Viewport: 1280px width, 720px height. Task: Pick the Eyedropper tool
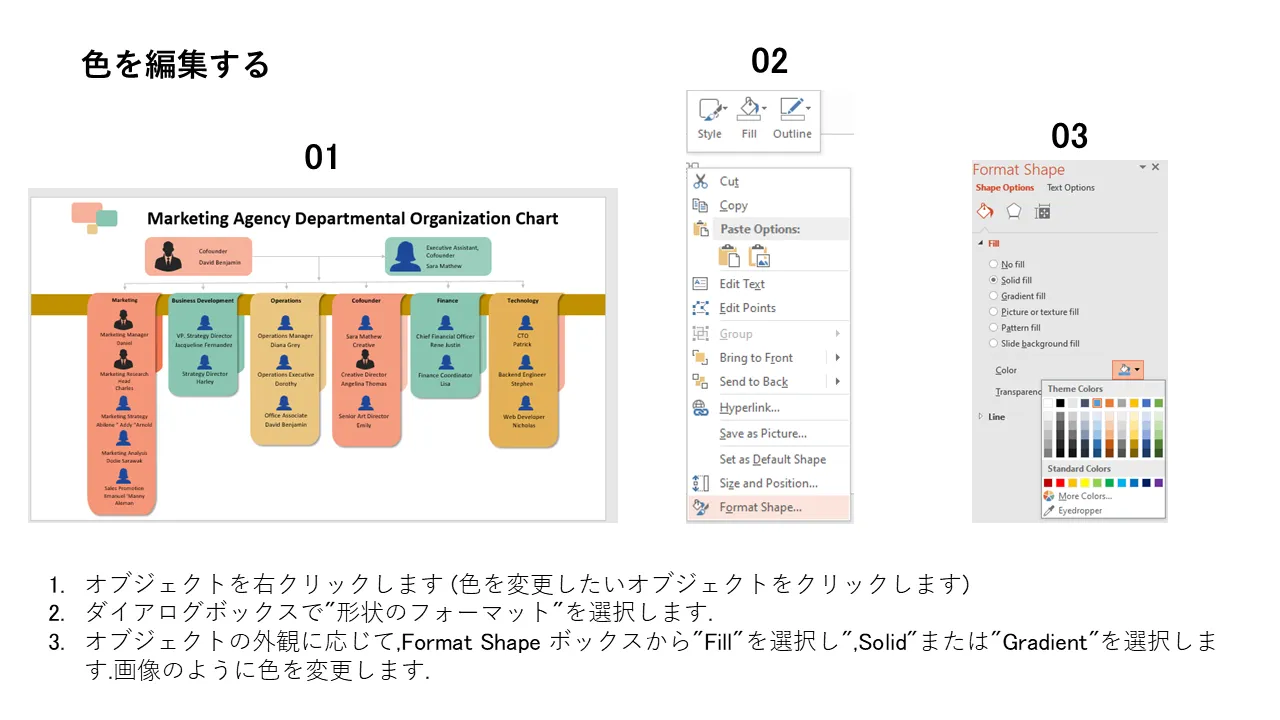coord(1078,510)
